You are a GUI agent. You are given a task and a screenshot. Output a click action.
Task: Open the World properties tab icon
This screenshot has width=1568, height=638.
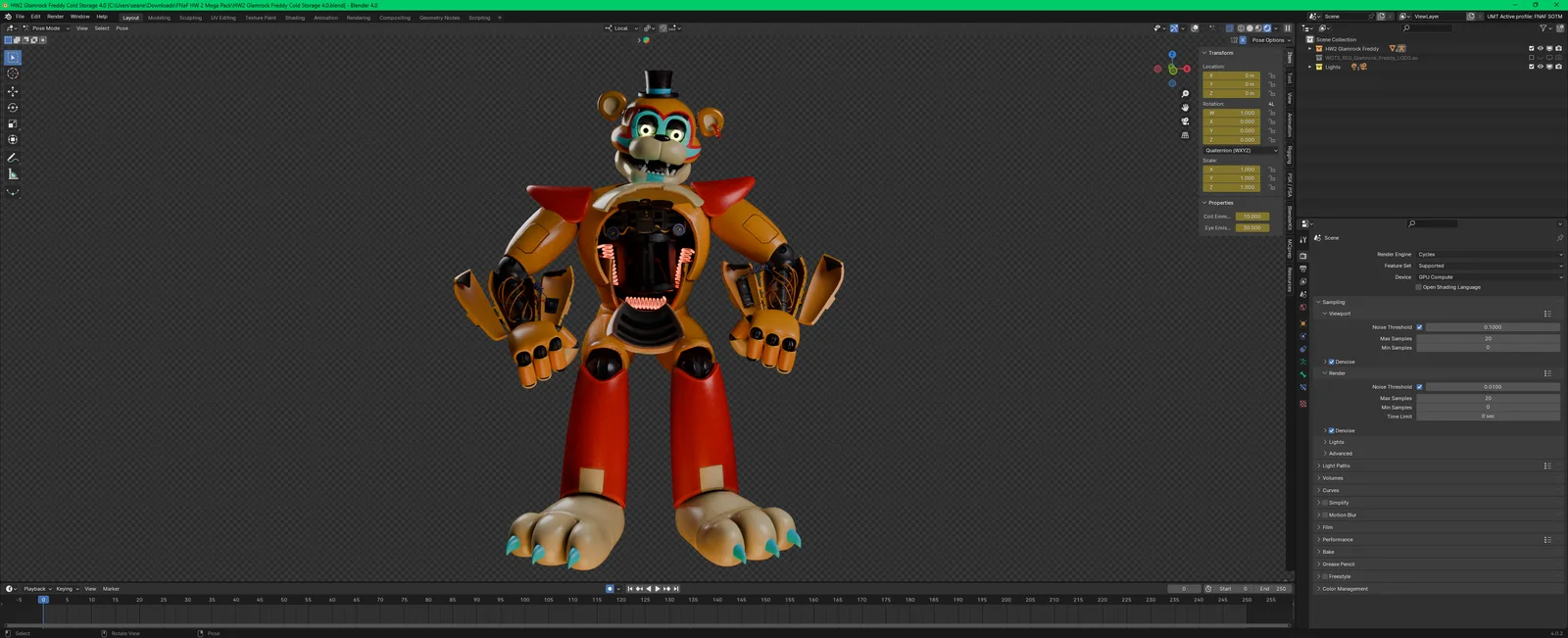pyautogui.click(x=1303, y=308)
